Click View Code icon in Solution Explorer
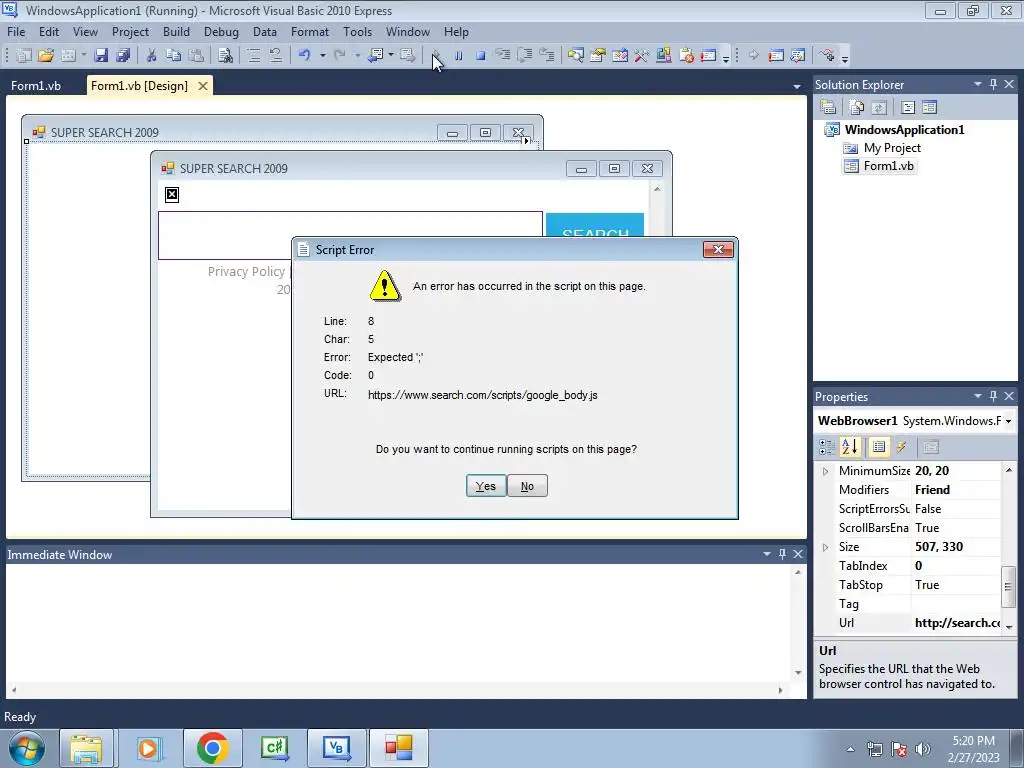 tap(908, 107)
